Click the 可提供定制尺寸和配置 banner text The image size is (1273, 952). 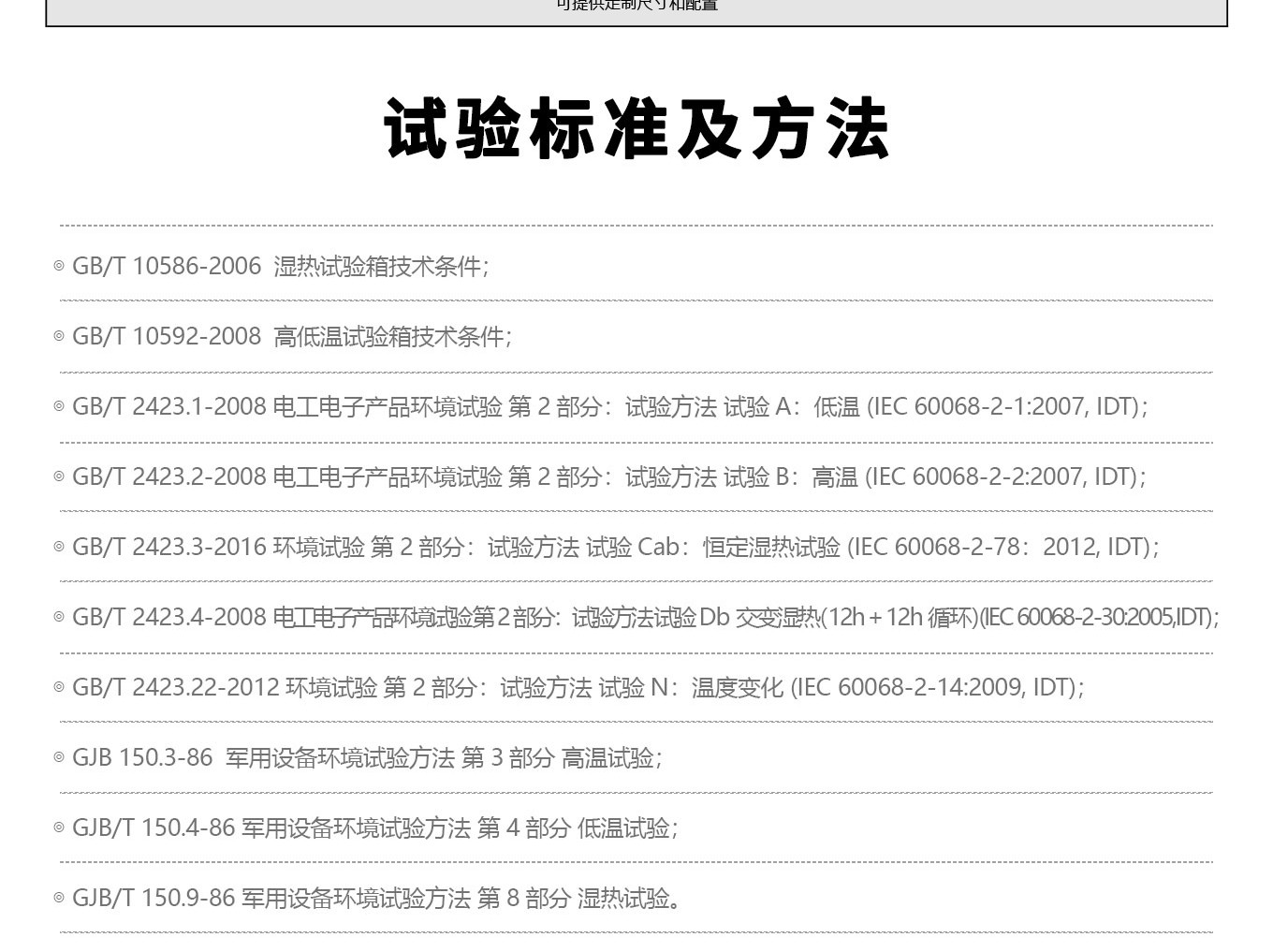(636, 6)
